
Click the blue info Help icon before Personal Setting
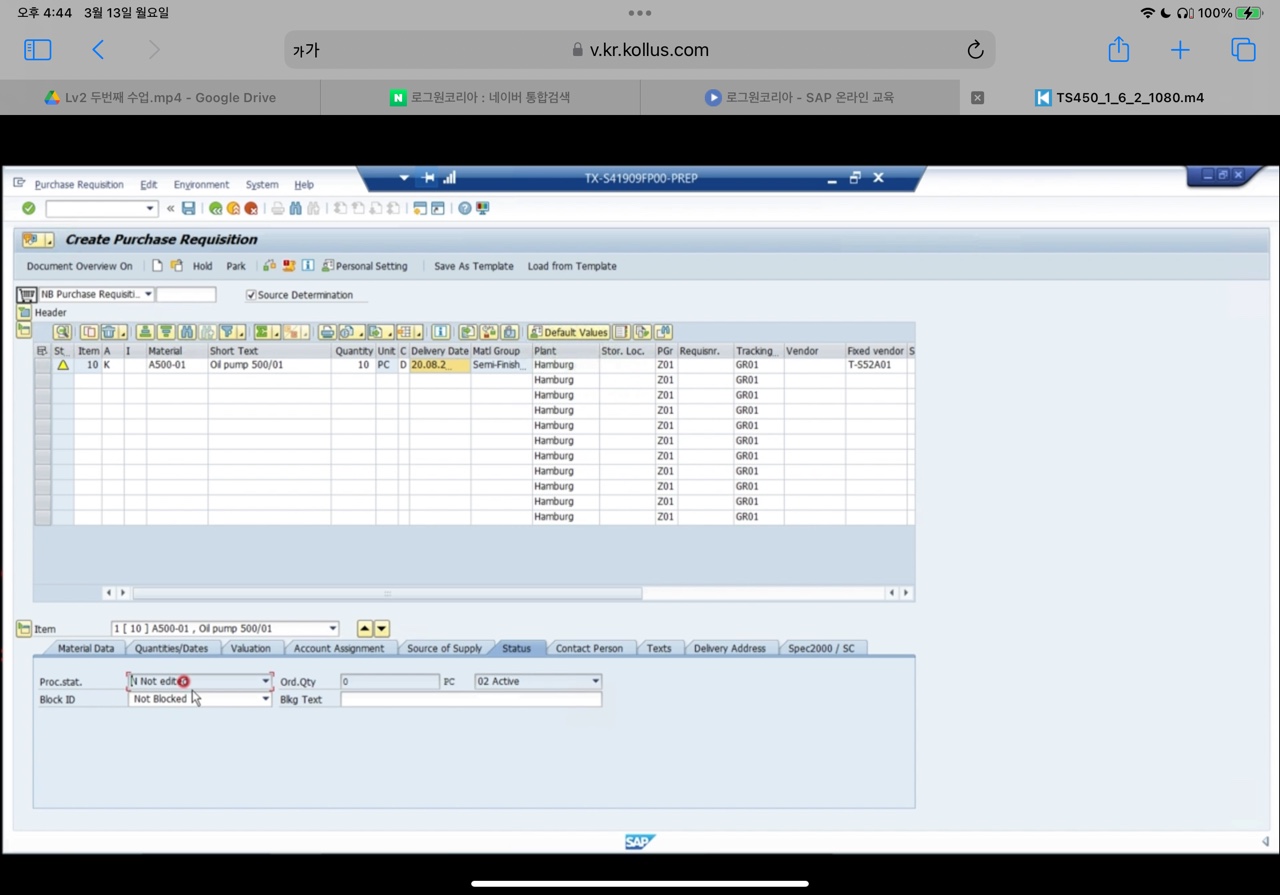(308, 266)
